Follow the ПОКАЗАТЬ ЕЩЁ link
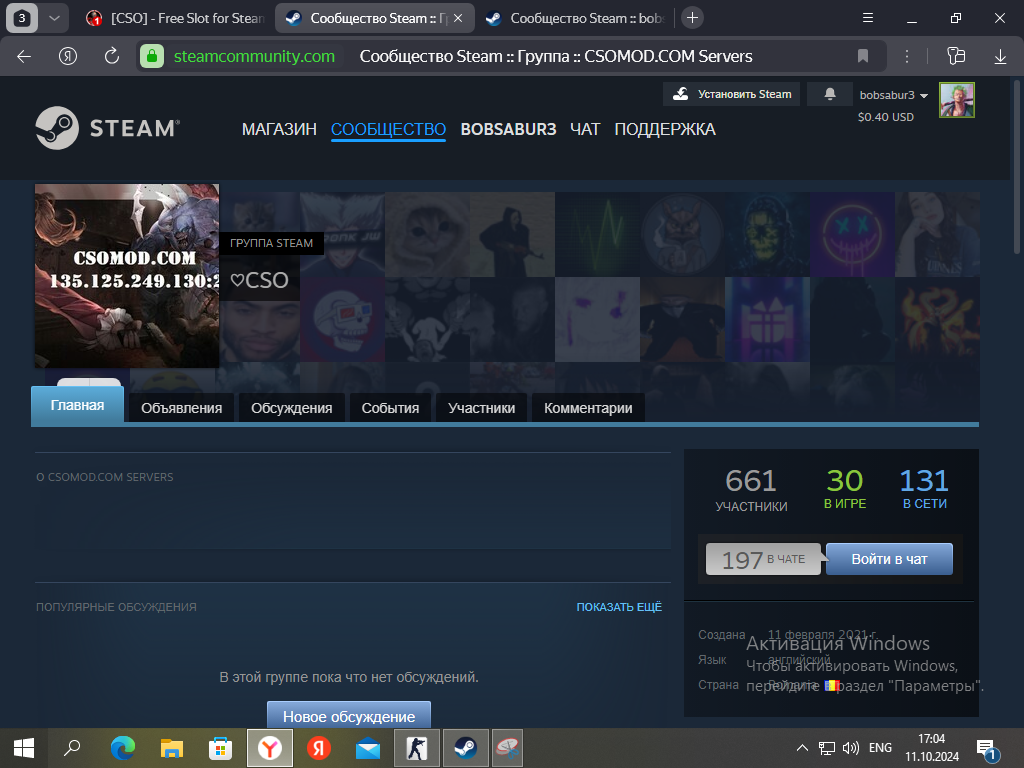This screenshot has height=768, width=1024. (x=619, y=607)
